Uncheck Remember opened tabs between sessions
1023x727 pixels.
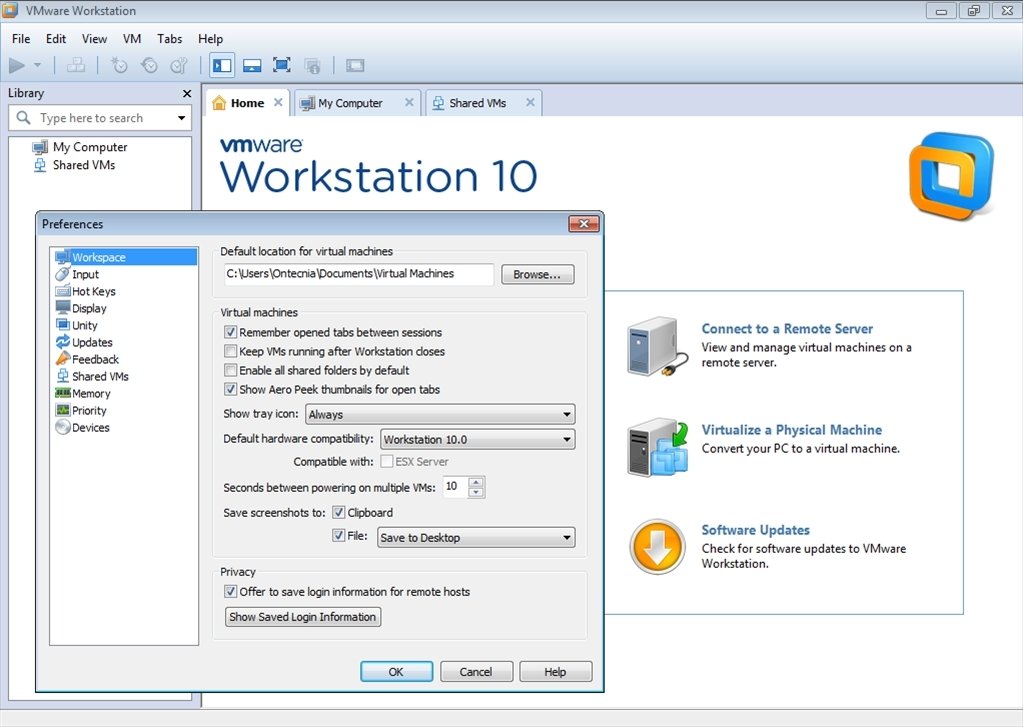click(230, 332)
